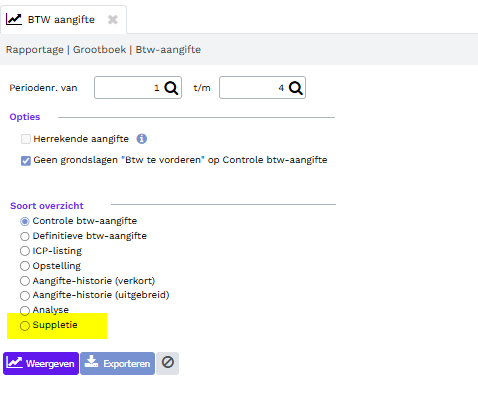Image resolution: width=478 pixels, height=402 pixels.
Task: Close the BTW aangifte tab
Action: 113,20
